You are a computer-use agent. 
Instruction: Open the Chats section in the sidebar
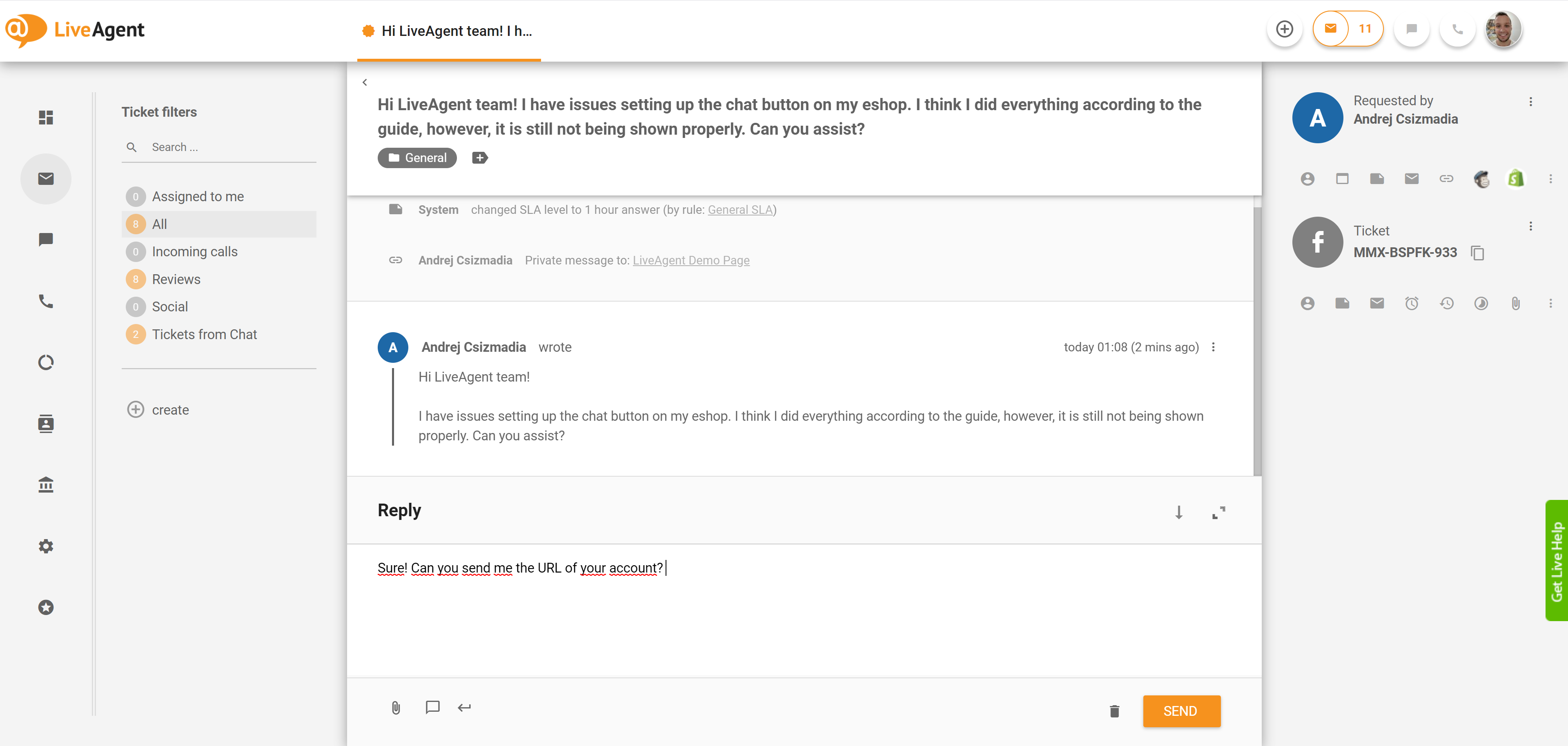coord(46,239)
